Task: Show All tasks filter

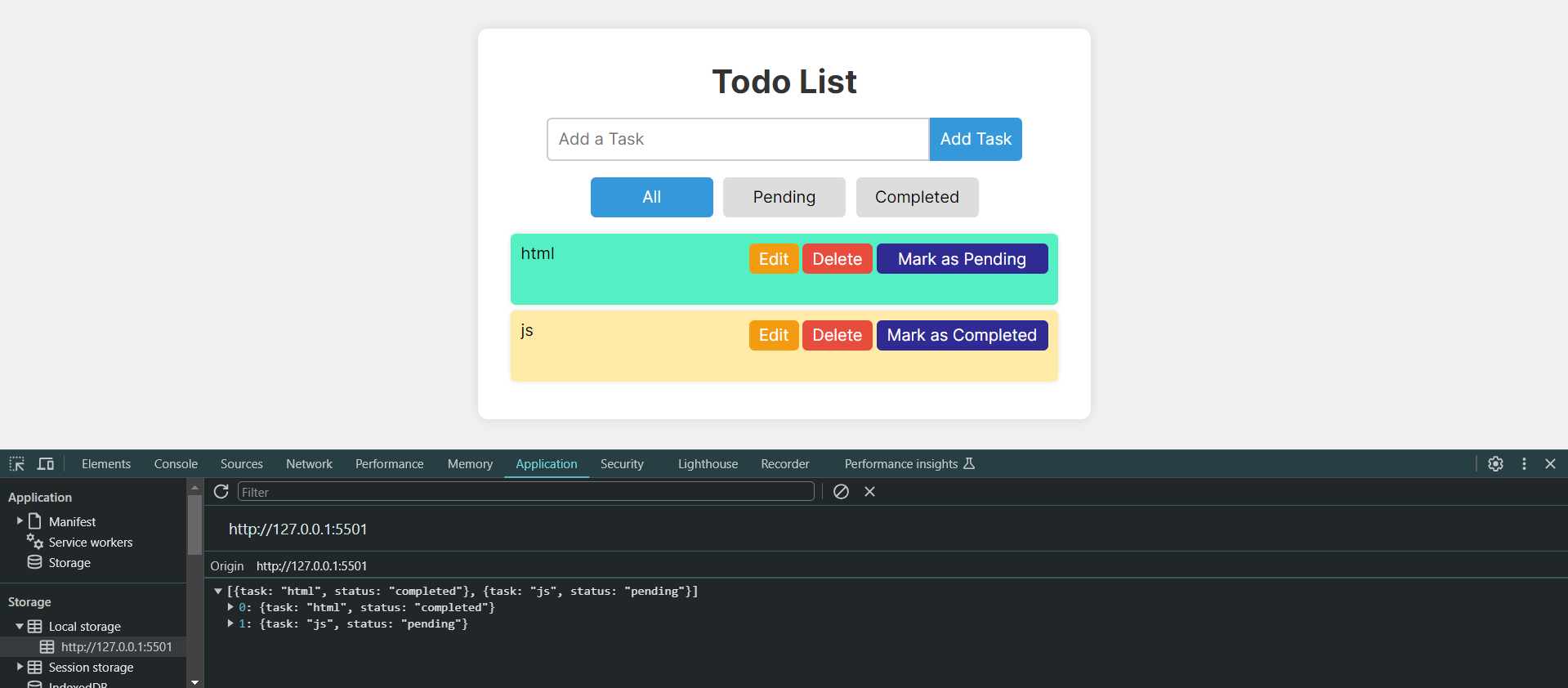Action: 652,197
